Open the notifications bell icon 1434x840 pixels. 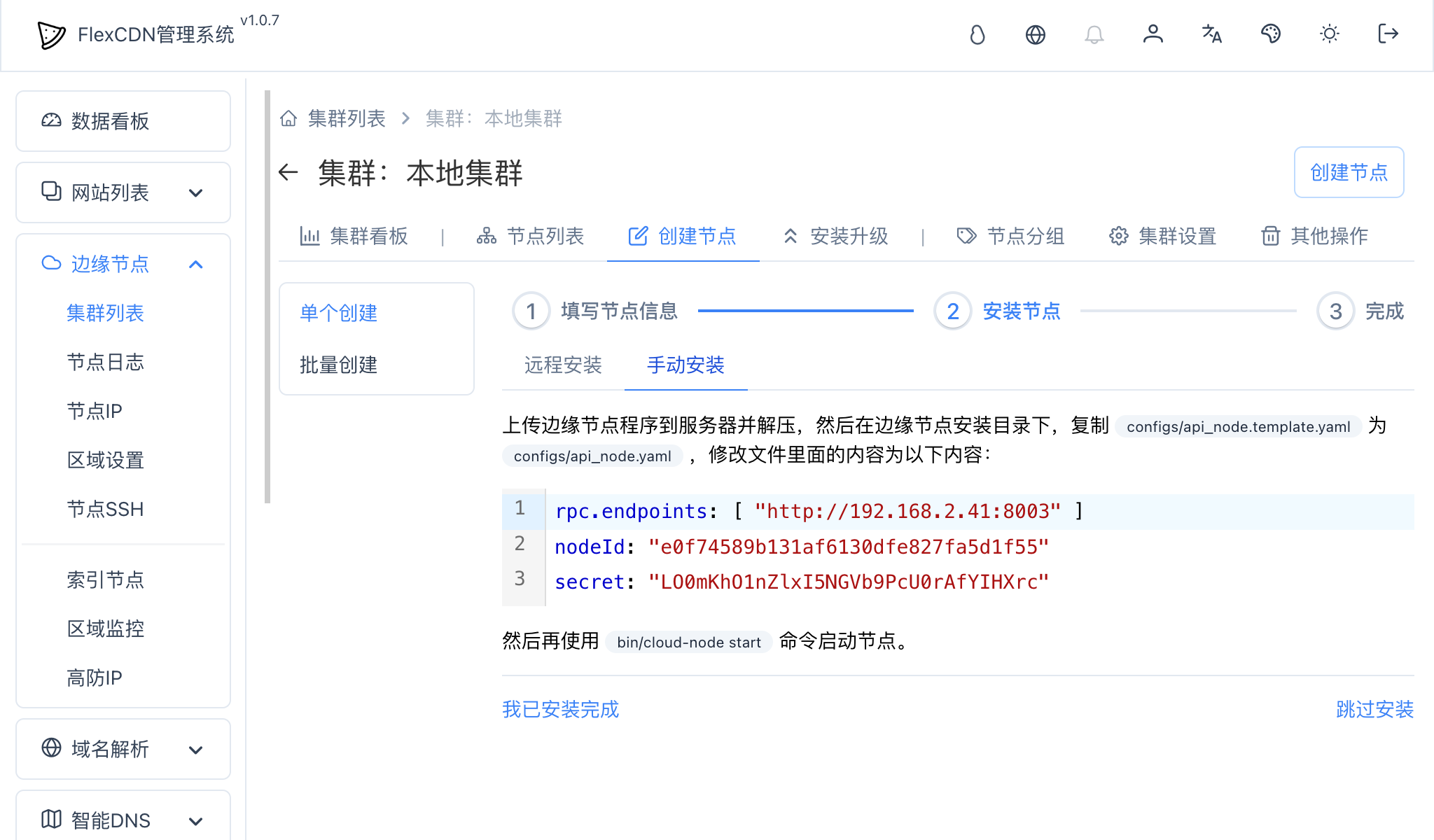coord(1094,34)
